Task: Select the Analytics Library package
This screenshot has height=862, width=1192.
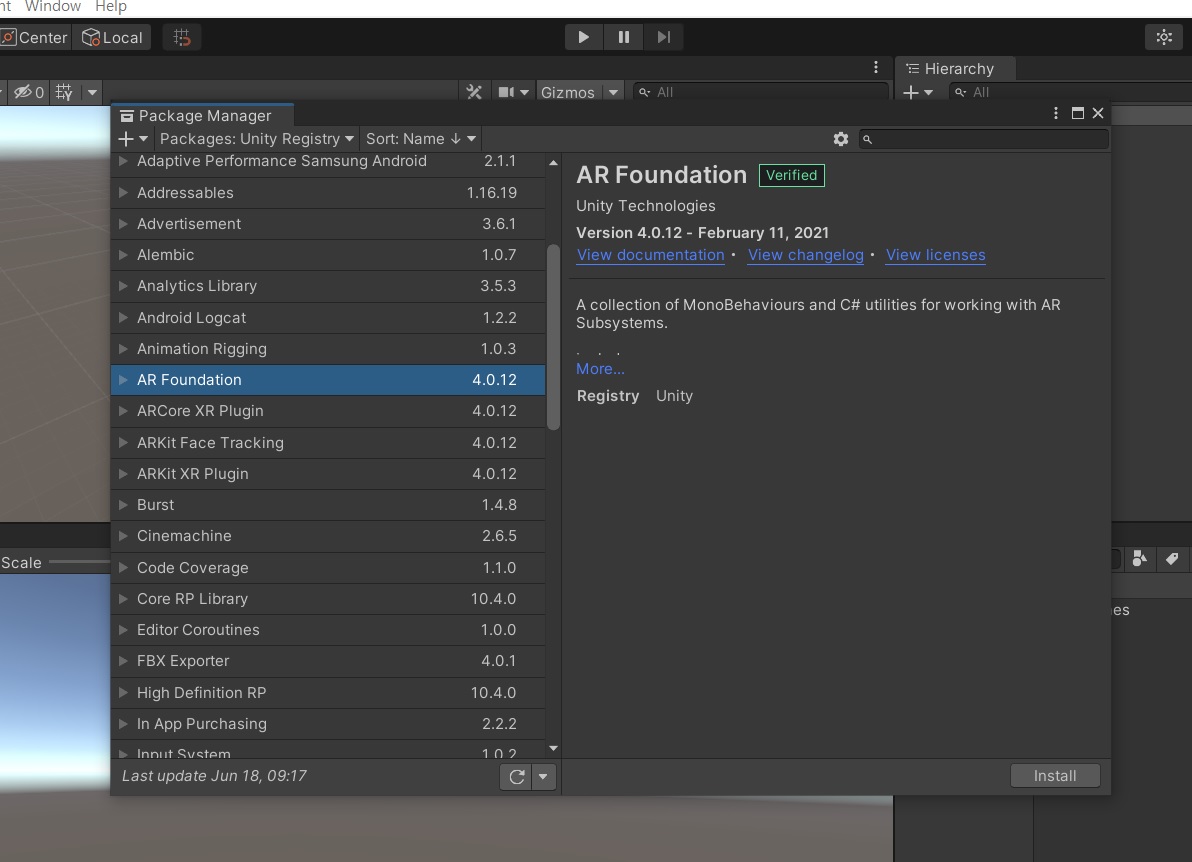Action: point(328,286)
